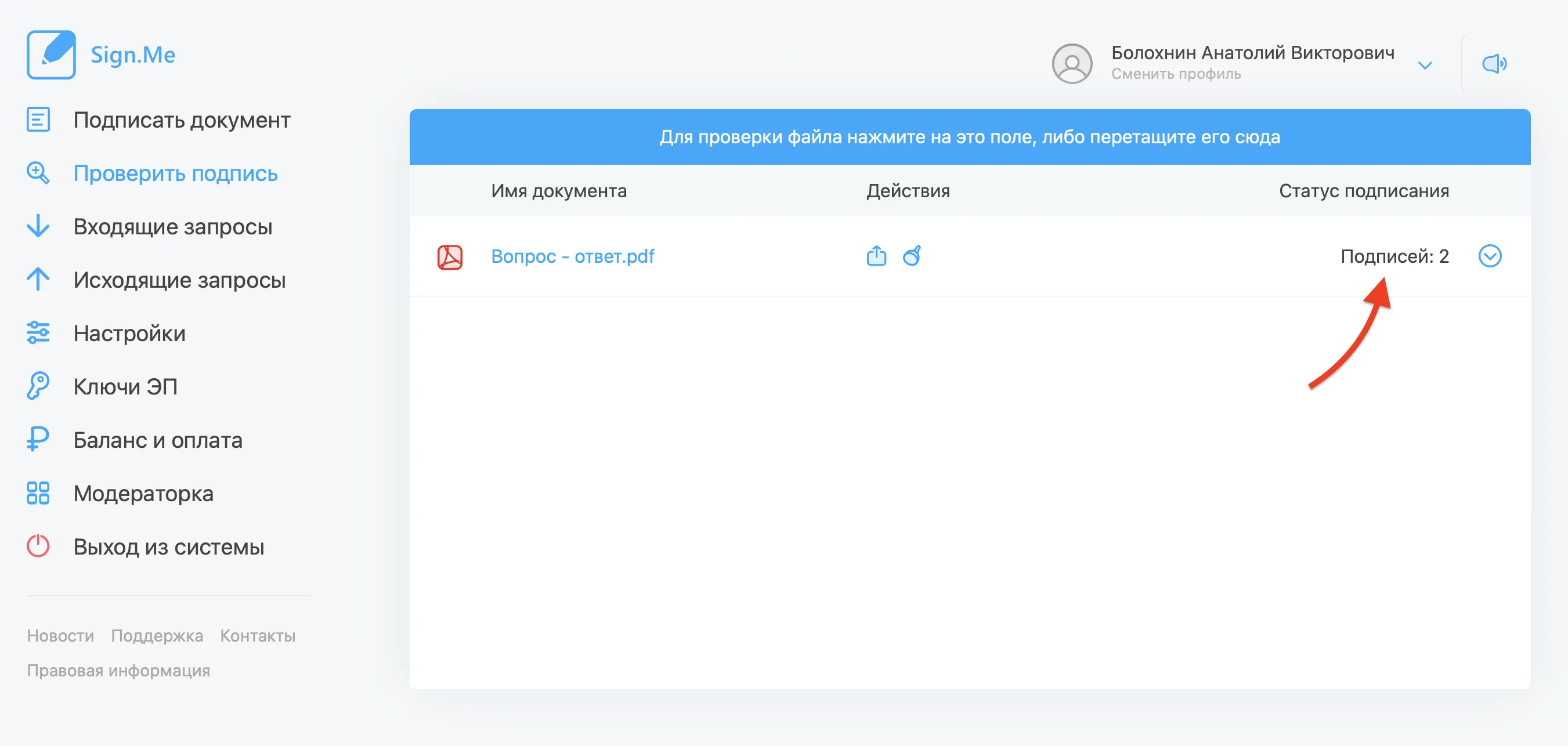Click the share icon for Вопрос - ответ.pdf

tap(876, 256)
